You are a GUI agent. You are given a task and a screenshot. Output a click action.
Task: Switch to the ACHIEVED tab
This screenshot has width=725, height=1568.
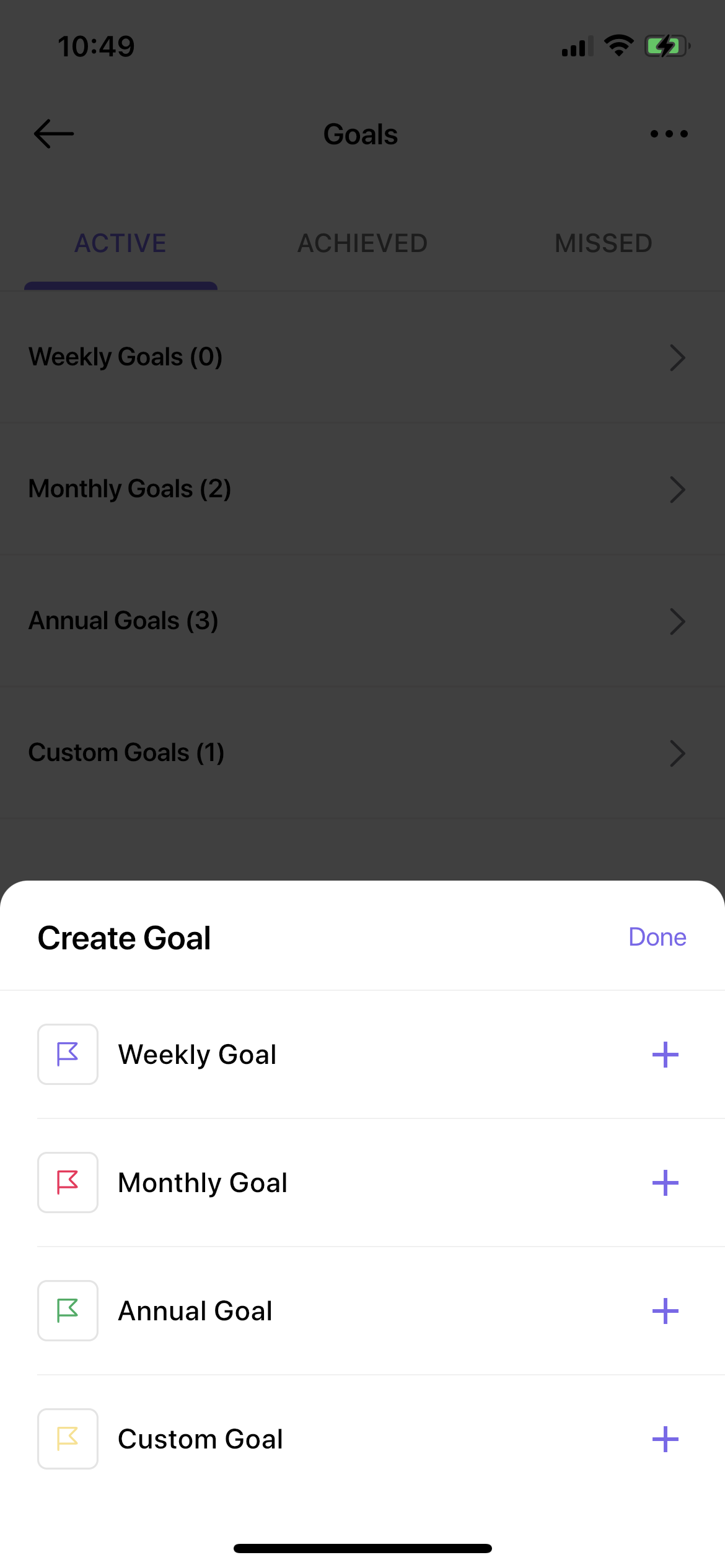tap(362, 243)
